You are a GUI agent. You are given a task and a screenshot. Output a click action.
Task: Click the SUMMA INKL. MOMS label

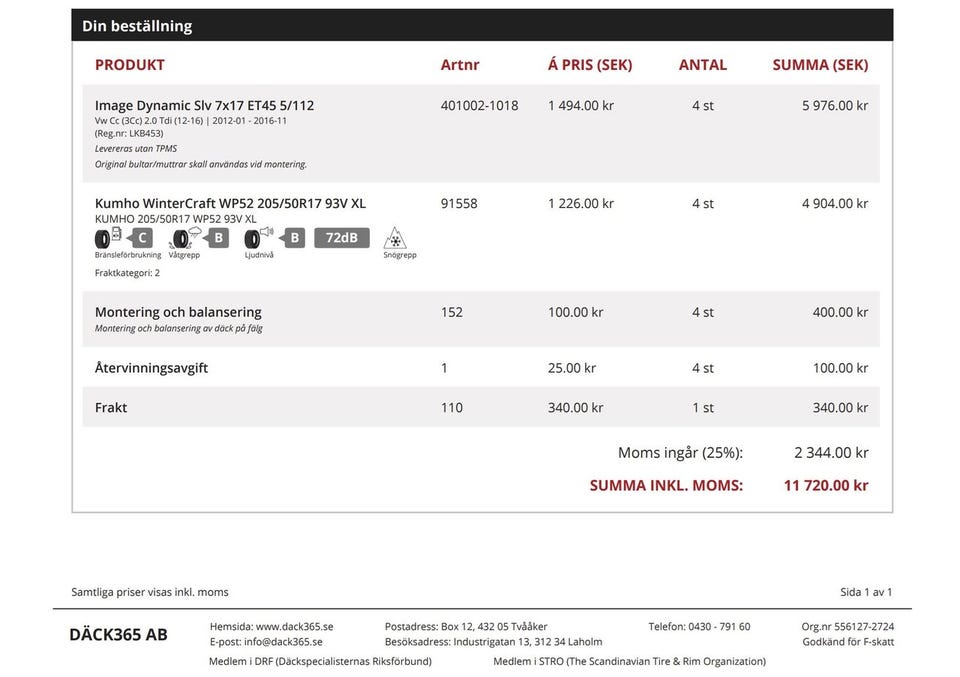666,485
